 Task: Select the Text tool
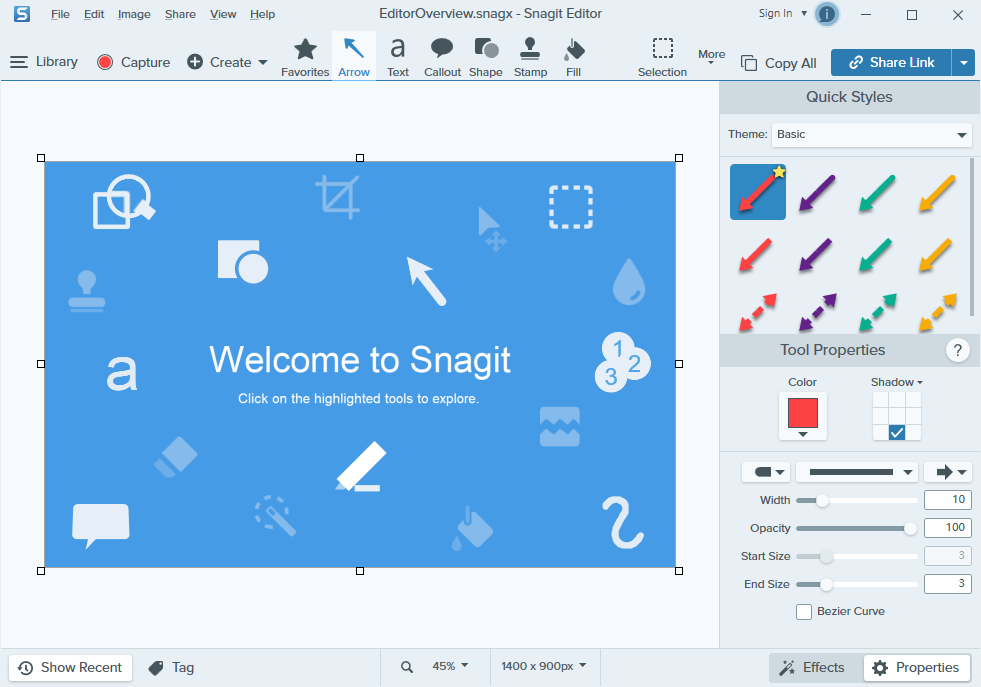(398, 57)
